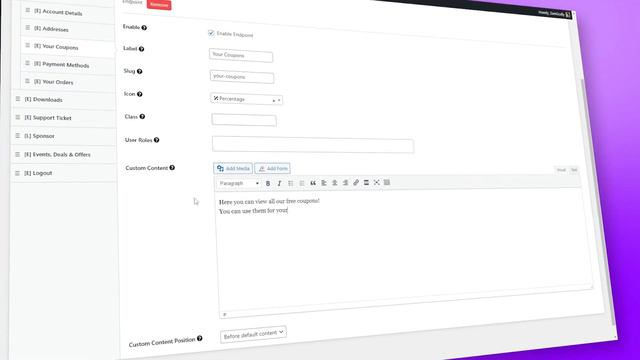
Task: Open help tooltip beside Class
Action: point(142,117)
